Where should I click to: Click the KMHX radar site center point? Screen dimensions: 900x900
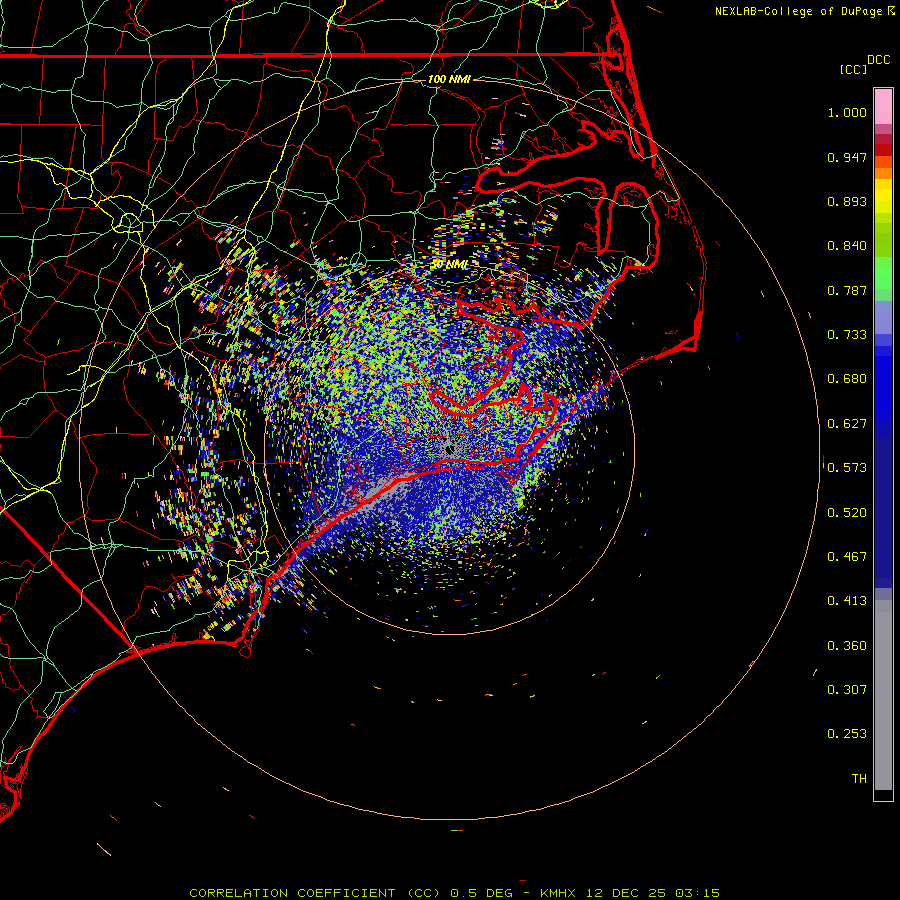[449, 449]
